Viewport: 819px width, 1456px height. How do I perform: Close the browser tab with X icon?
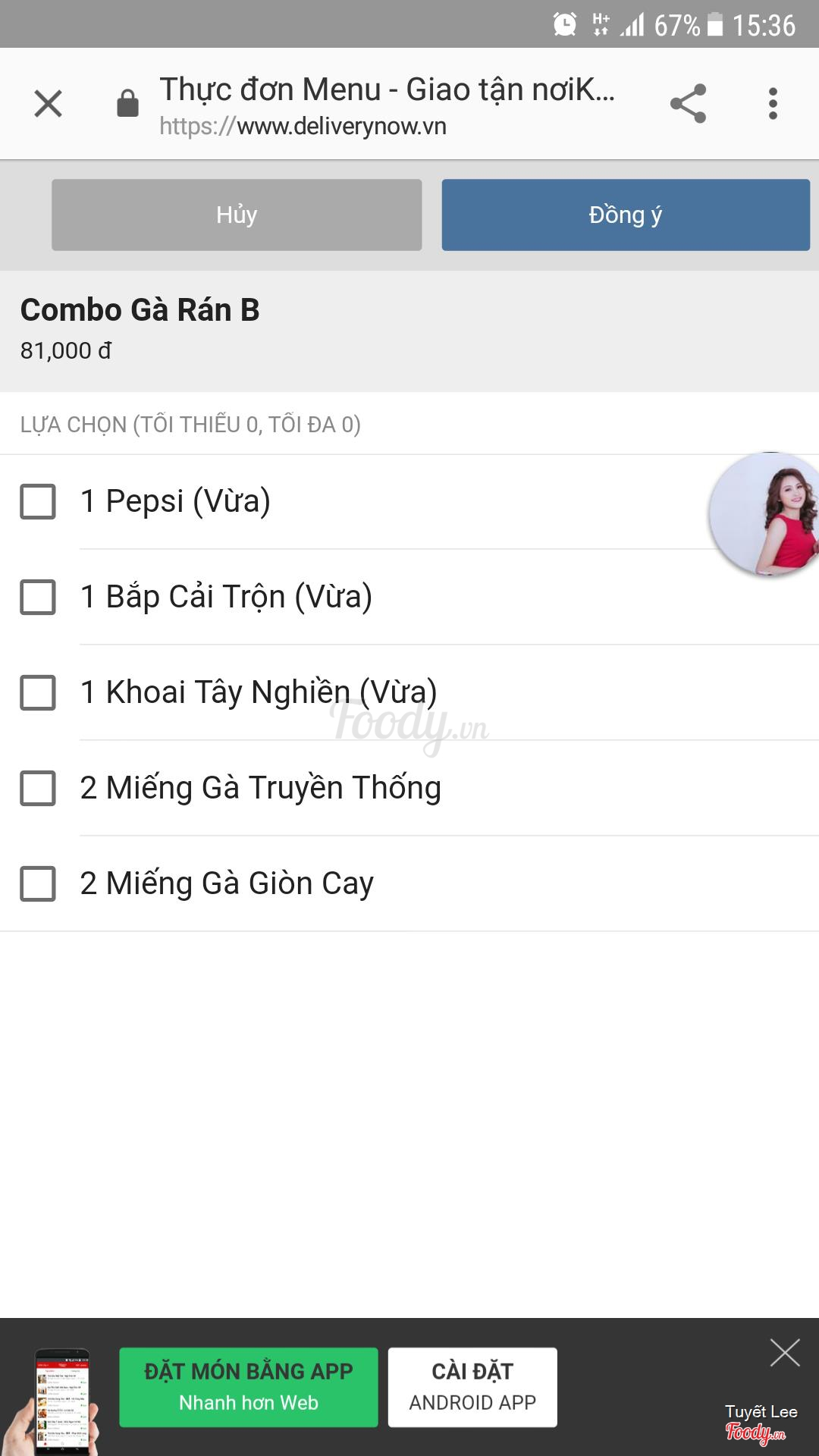(x=48, y=104)
